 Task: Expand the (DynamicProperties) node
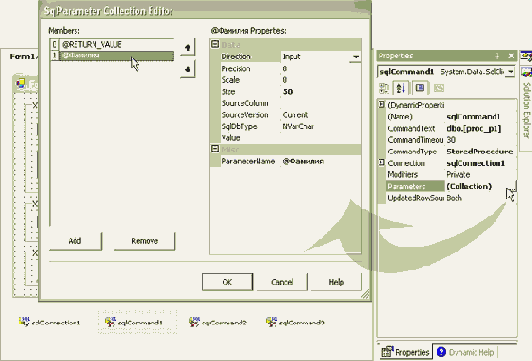click(382, 104)
